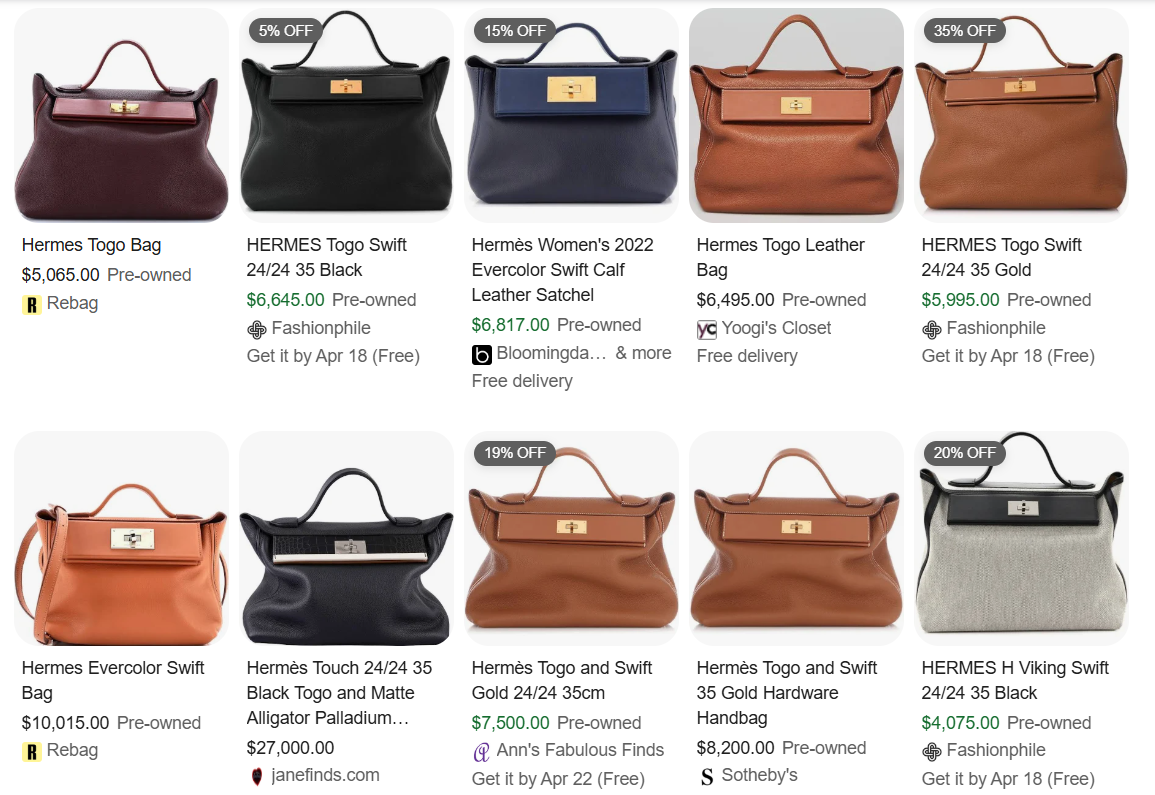Click Fashionphile icon under Togo Swift Gold
The width and height of the screenshot is (1155, 795).
coord(931,329)
